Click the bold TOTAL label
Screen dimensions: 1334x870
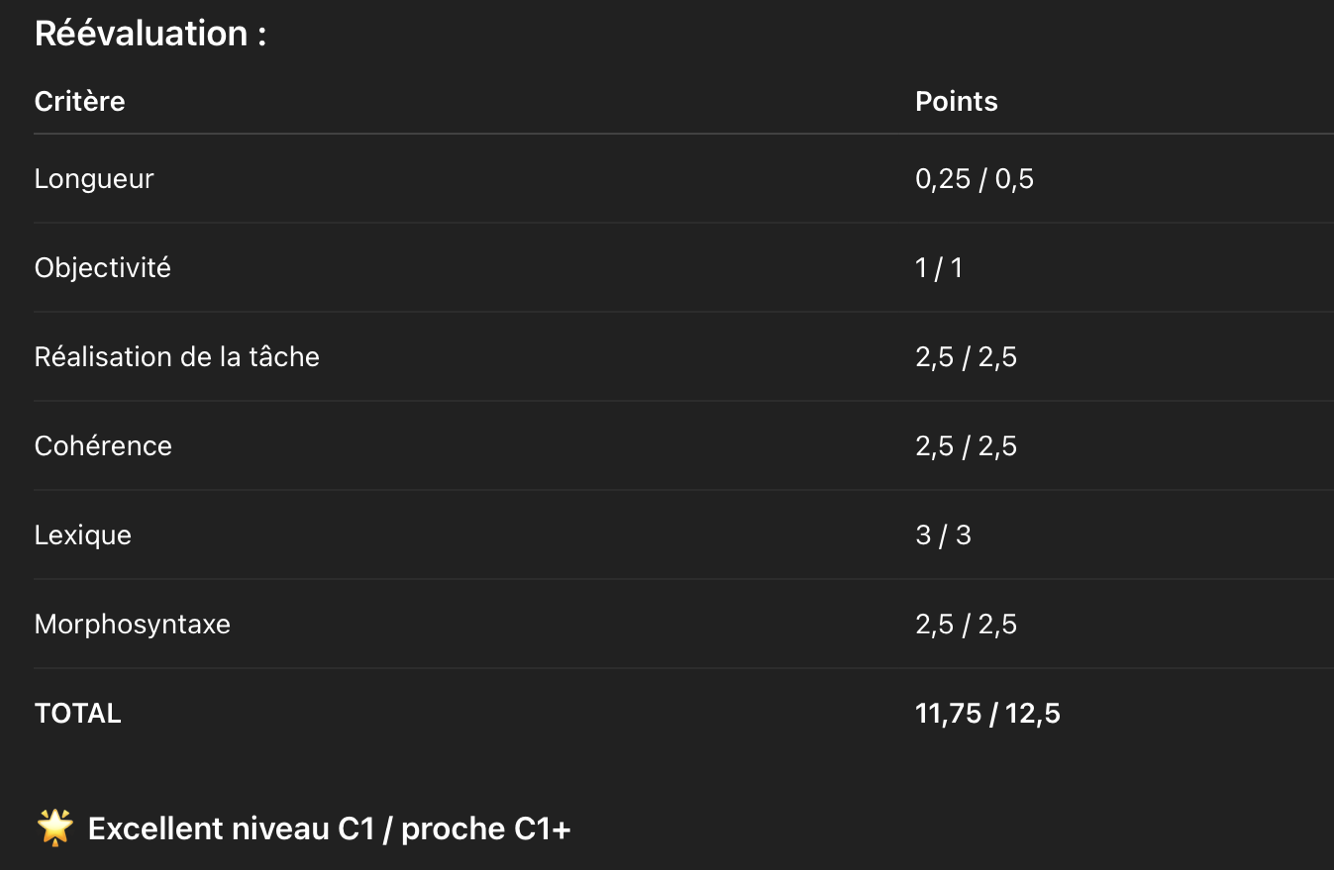[x=78, y=713]
